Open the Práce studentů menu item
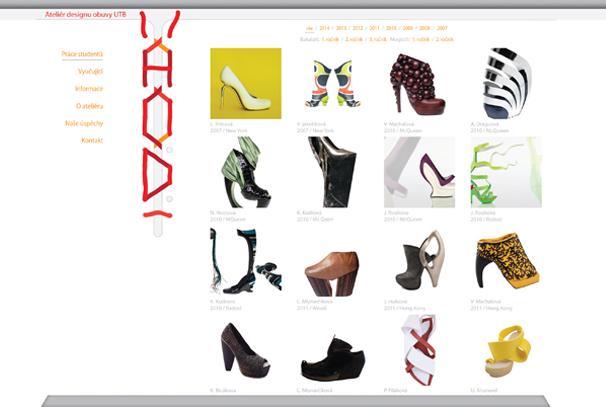 (82, 54)
